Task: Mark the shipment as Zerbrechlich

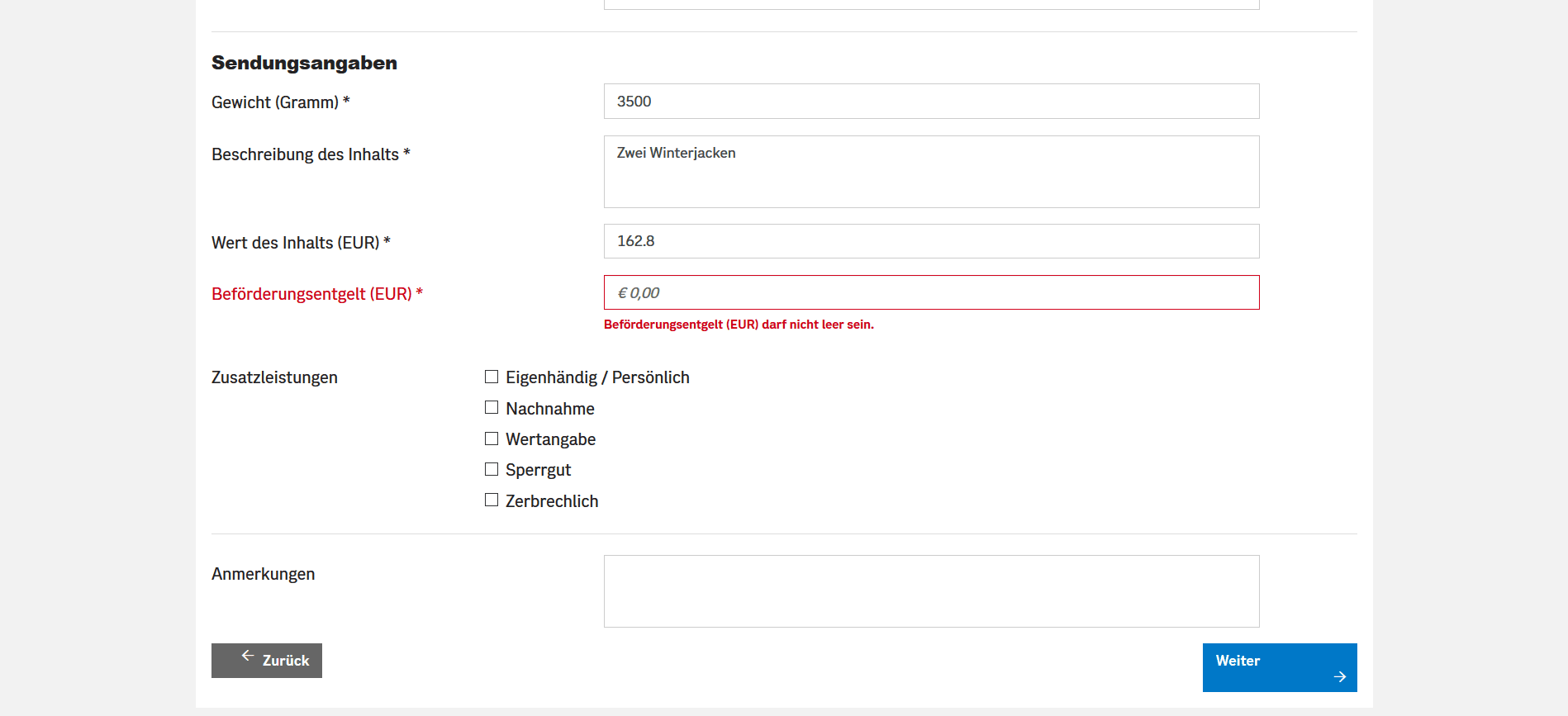Action: (x=492, y=500)
